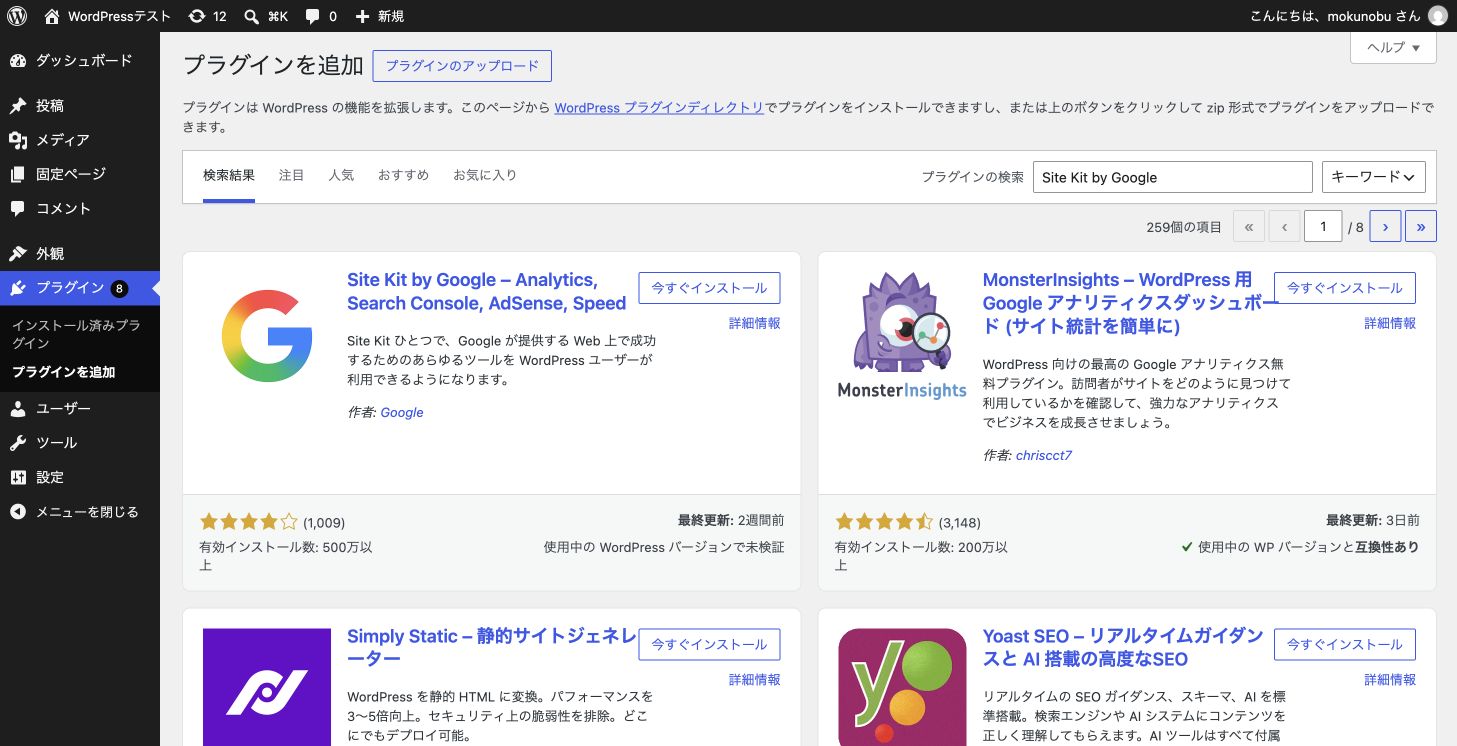Switch to the 検索結果 tab

pos(229,175)
